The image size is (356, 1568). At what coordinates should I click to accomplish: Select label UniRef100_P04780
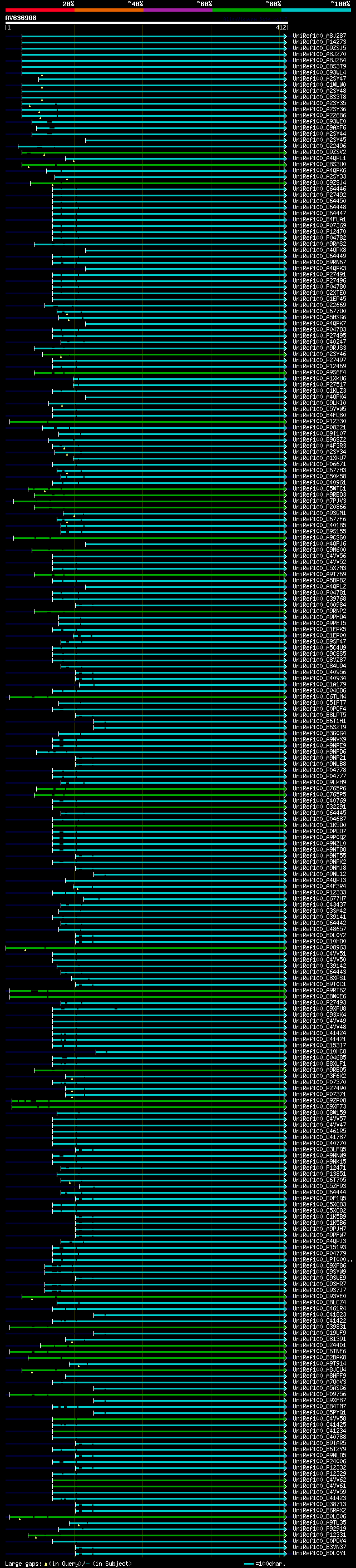(319, 286)
